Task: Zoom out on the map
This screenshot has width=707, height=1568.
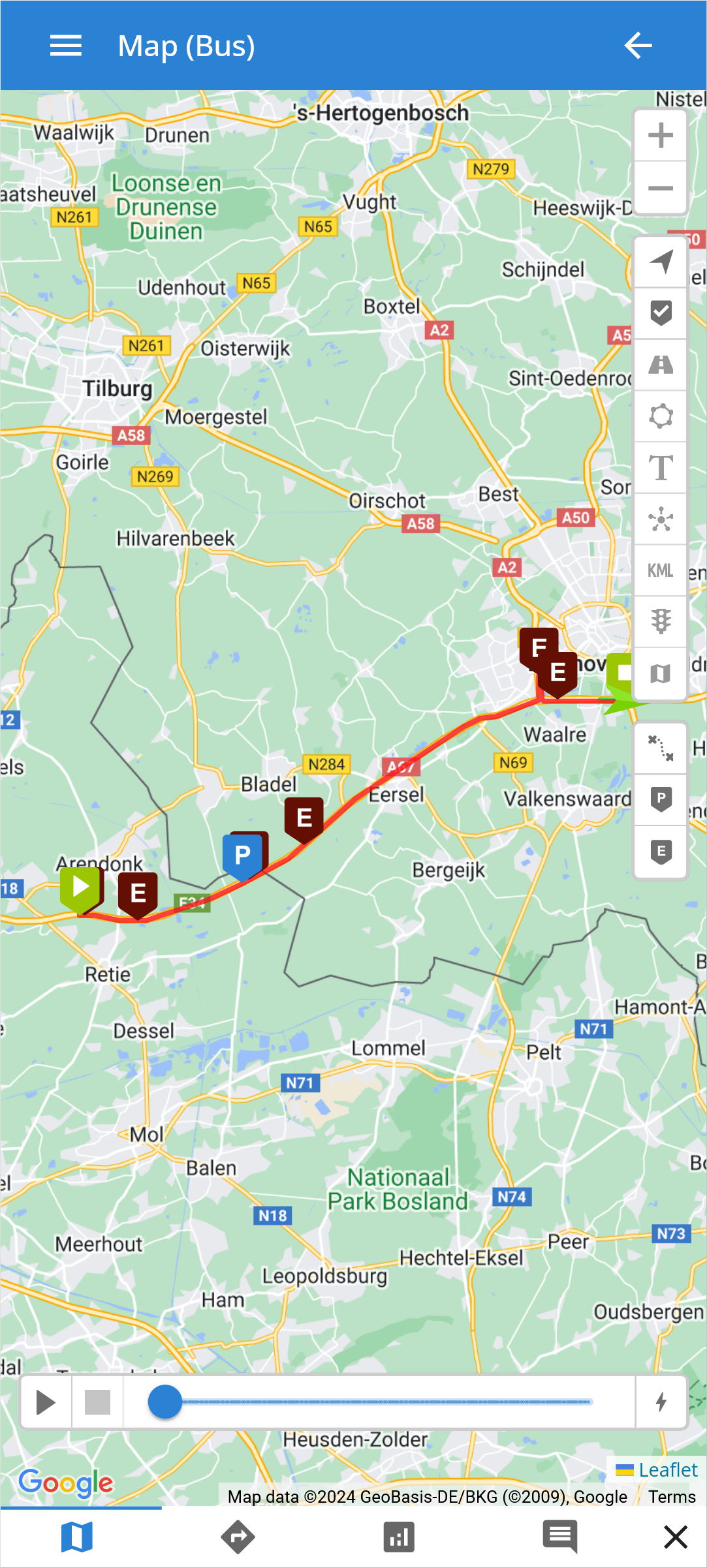Action: click(x=661, y=188)
